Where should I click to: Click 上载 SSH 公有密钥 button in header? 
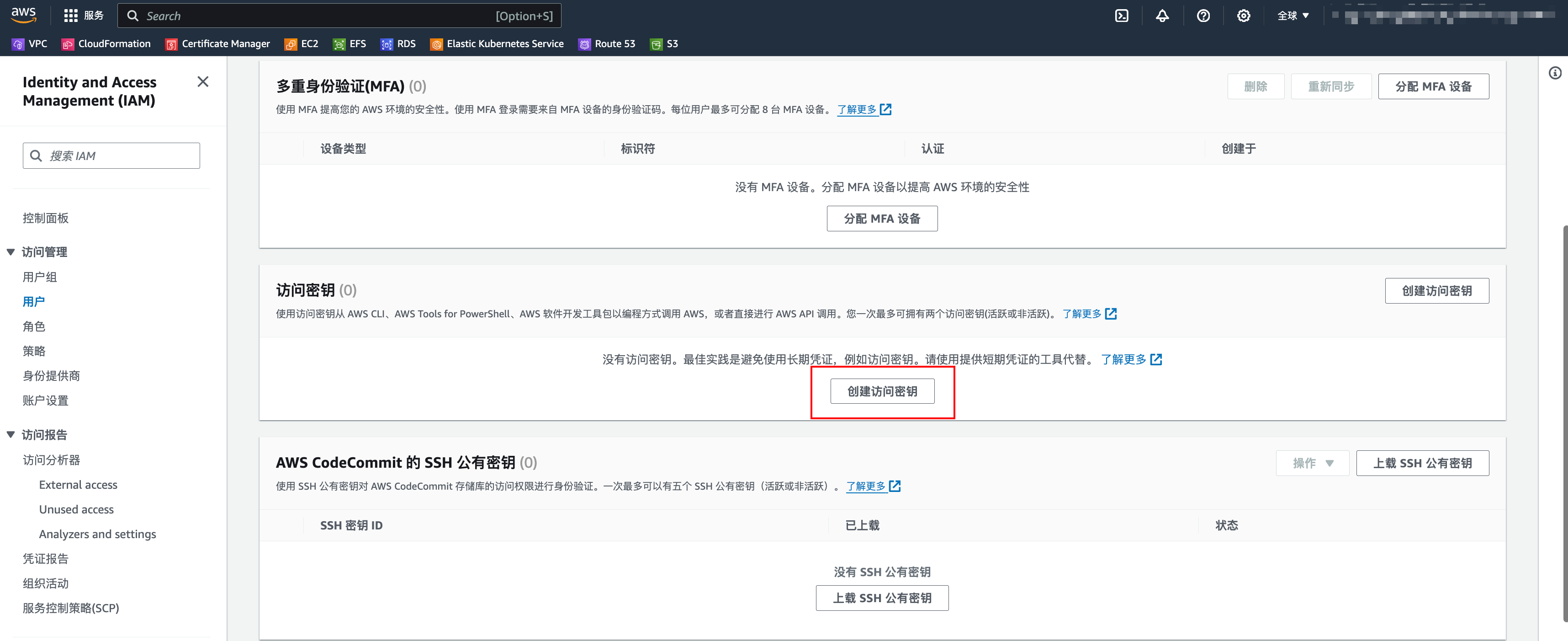(x=1422, y=463)
